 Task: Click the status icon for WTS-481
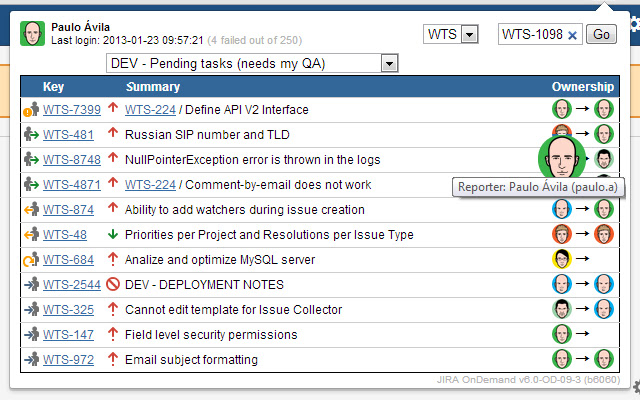pyautogui.click(x=31, y=134)
